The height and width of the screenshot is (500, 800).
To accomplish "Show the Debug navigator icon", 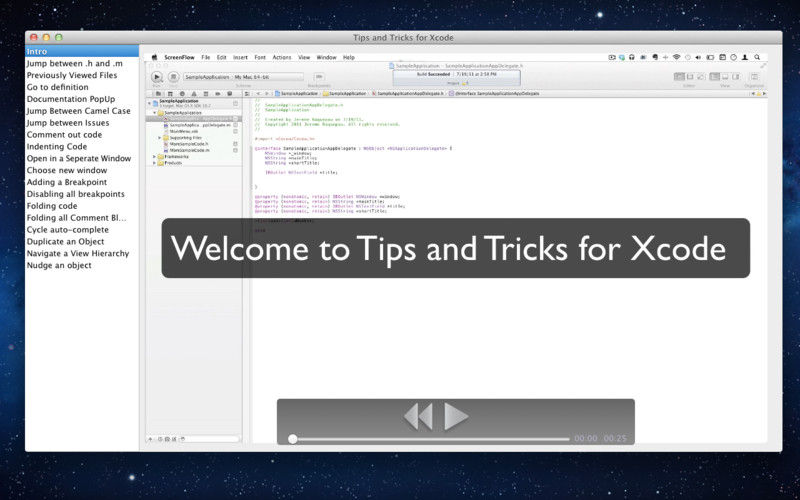I will [x=206, y=94].
